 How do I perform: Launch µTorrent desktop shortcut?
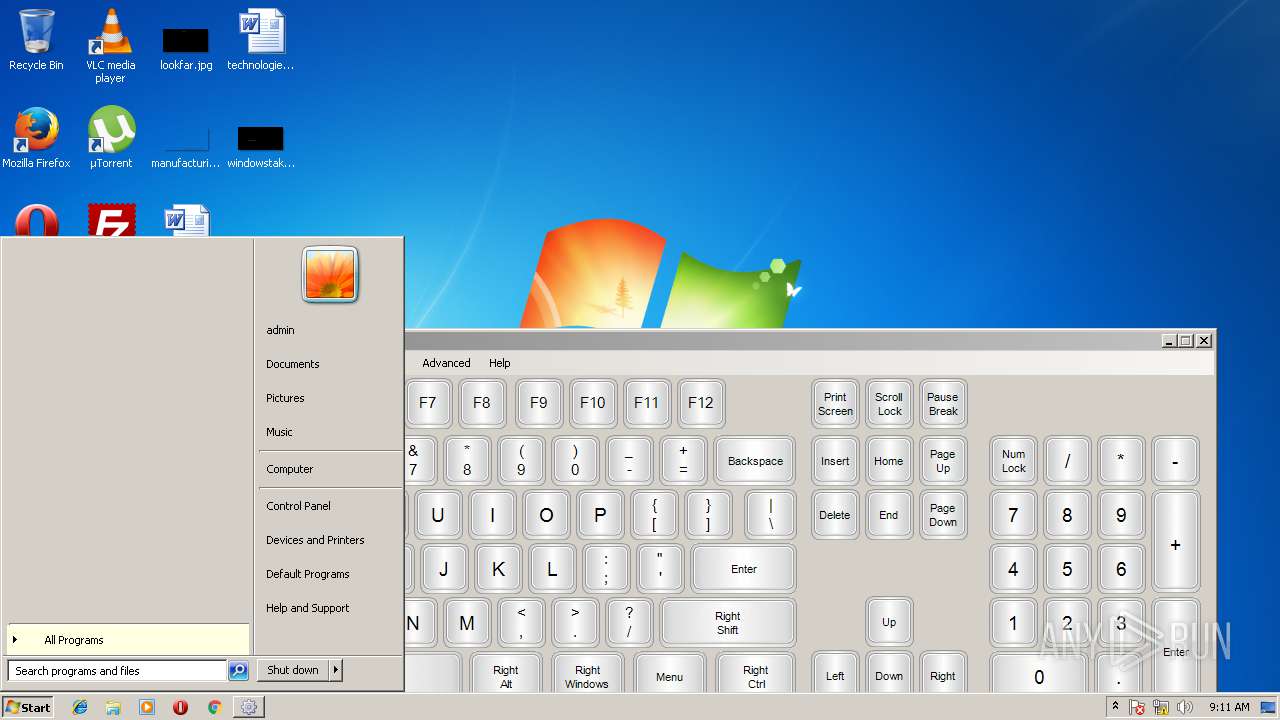tap(111, 138)
